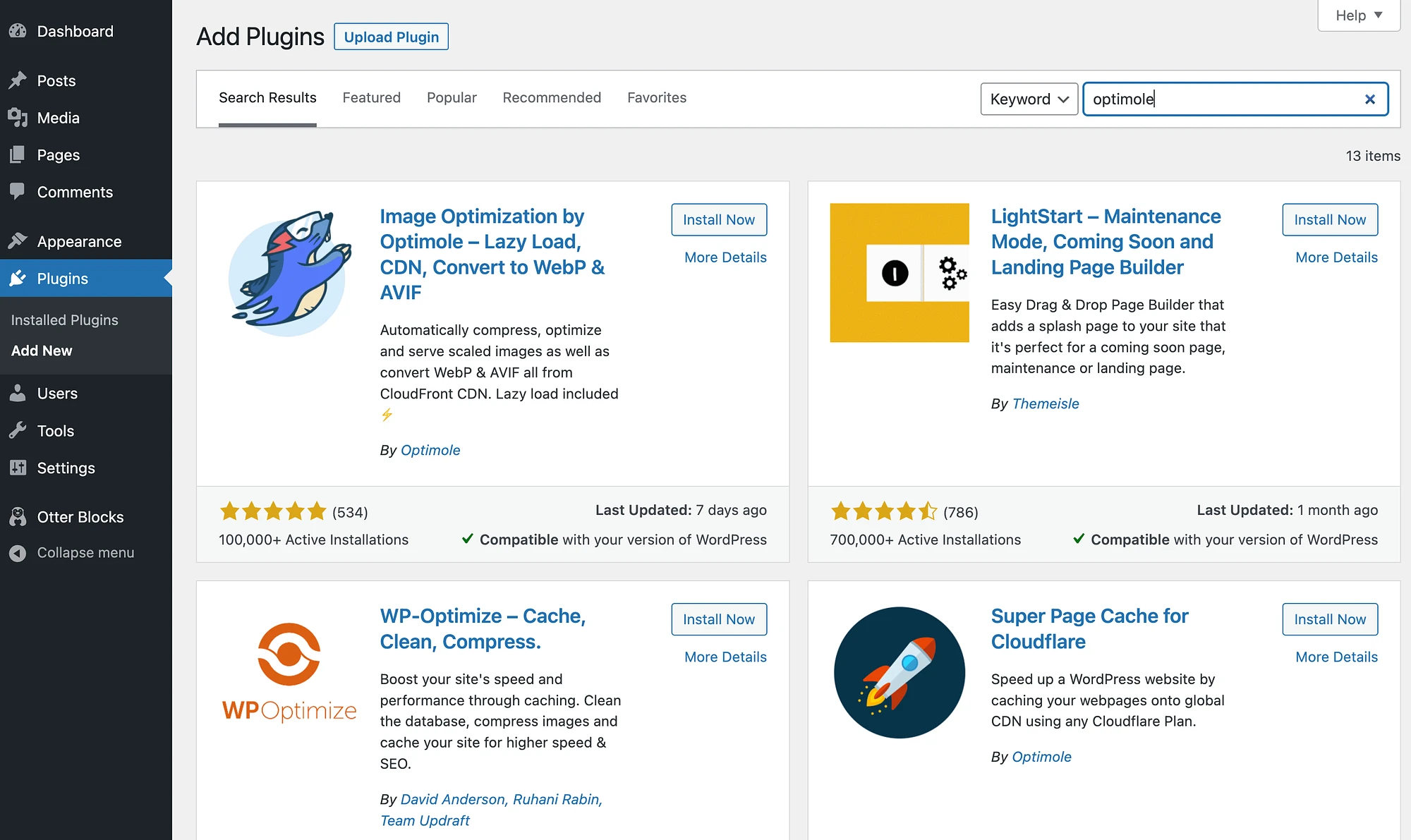
Task: Clear the optimole search input field
Action: click(x=1367, y=98)
